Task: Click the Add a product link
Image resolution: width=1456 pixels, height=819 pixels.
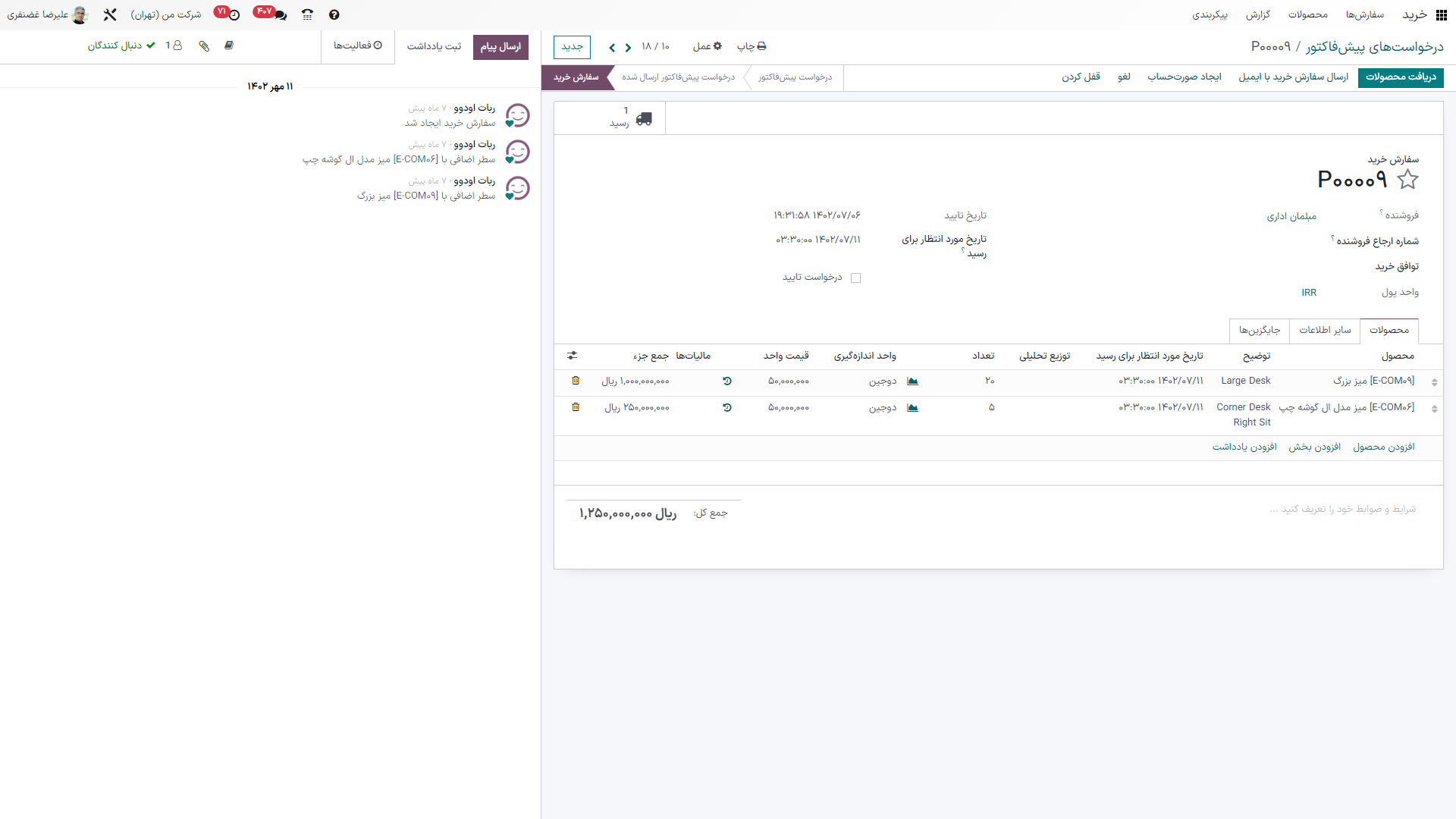Action: (x=1383, y=447)
